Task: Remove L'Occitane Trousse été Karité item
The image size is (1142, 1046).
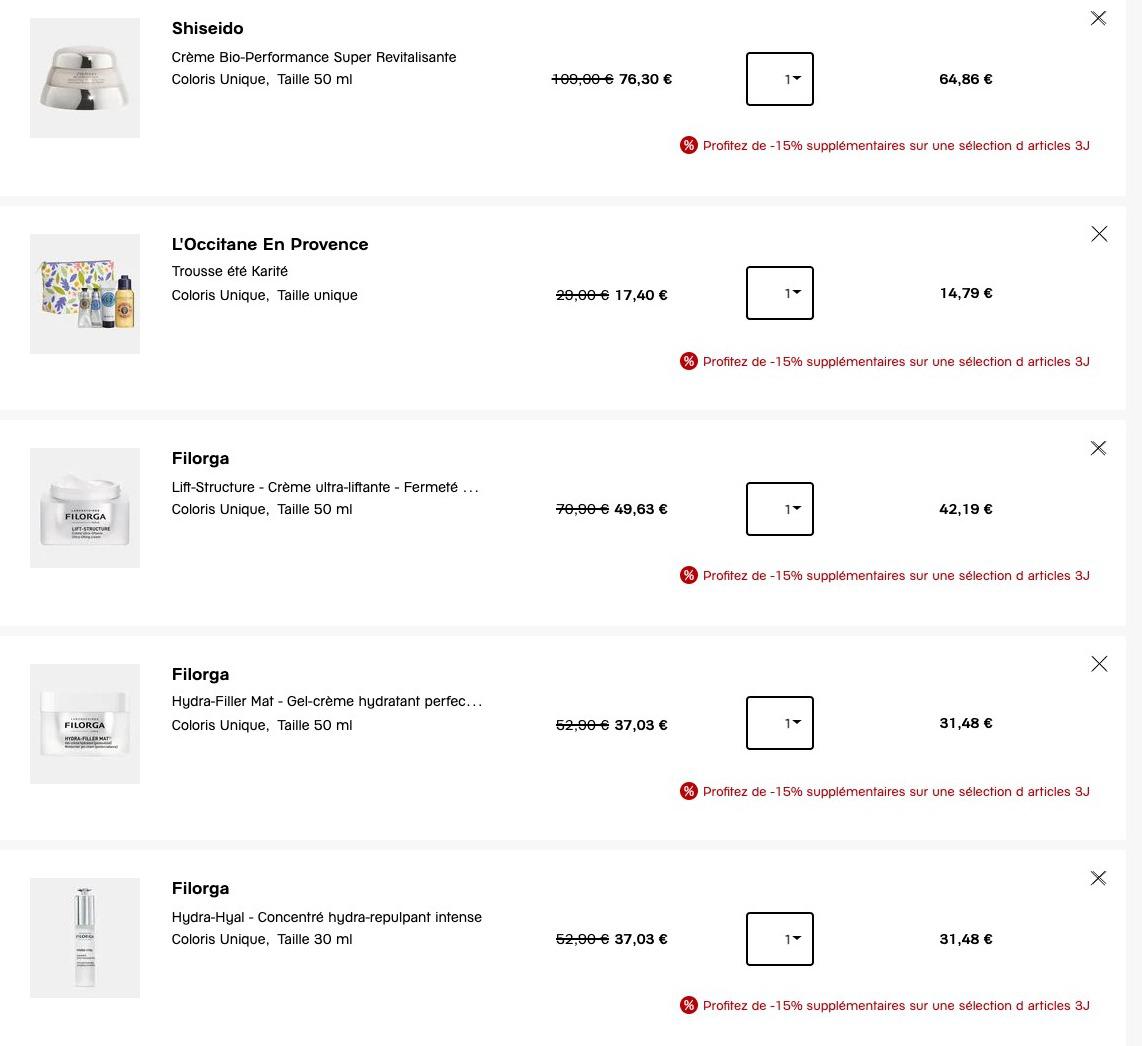Action: click(1099, 234)
